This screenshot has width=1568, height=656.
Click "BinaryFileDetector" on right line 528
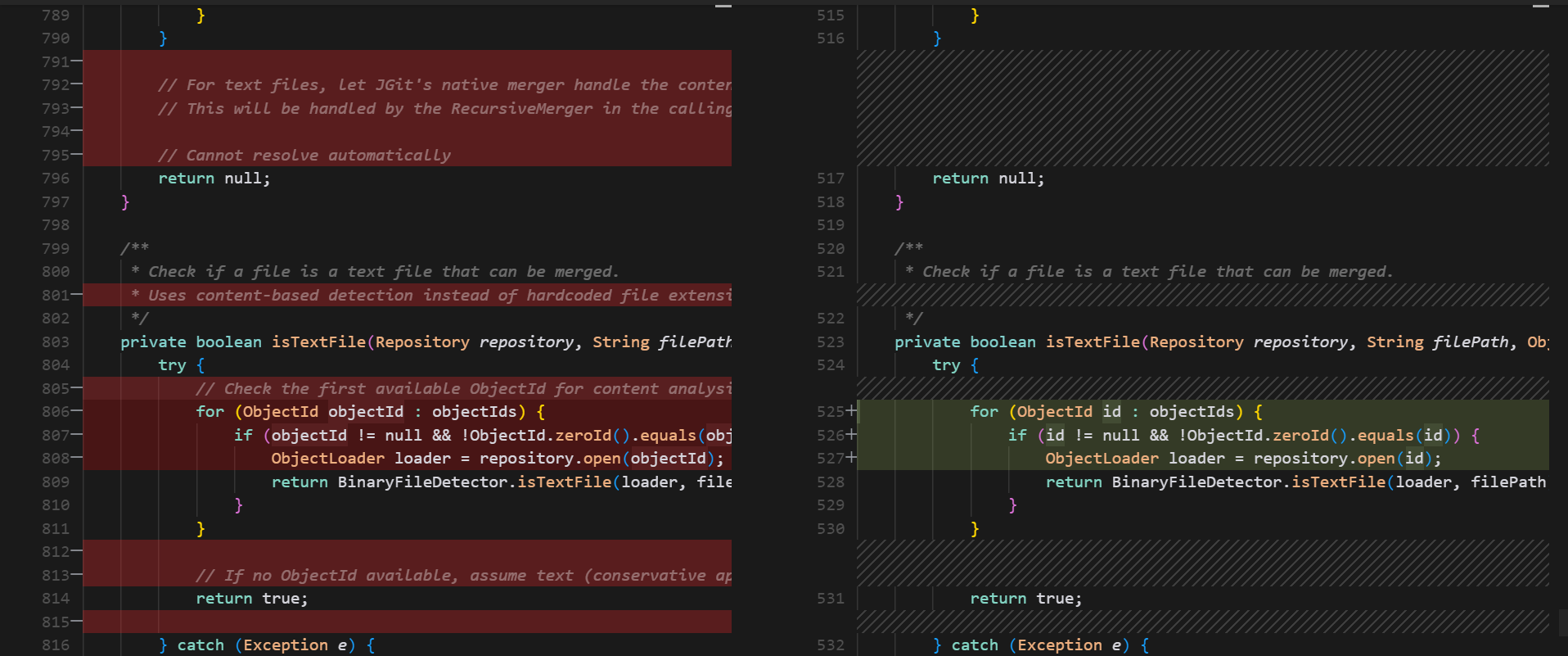tap(1196, 482)
